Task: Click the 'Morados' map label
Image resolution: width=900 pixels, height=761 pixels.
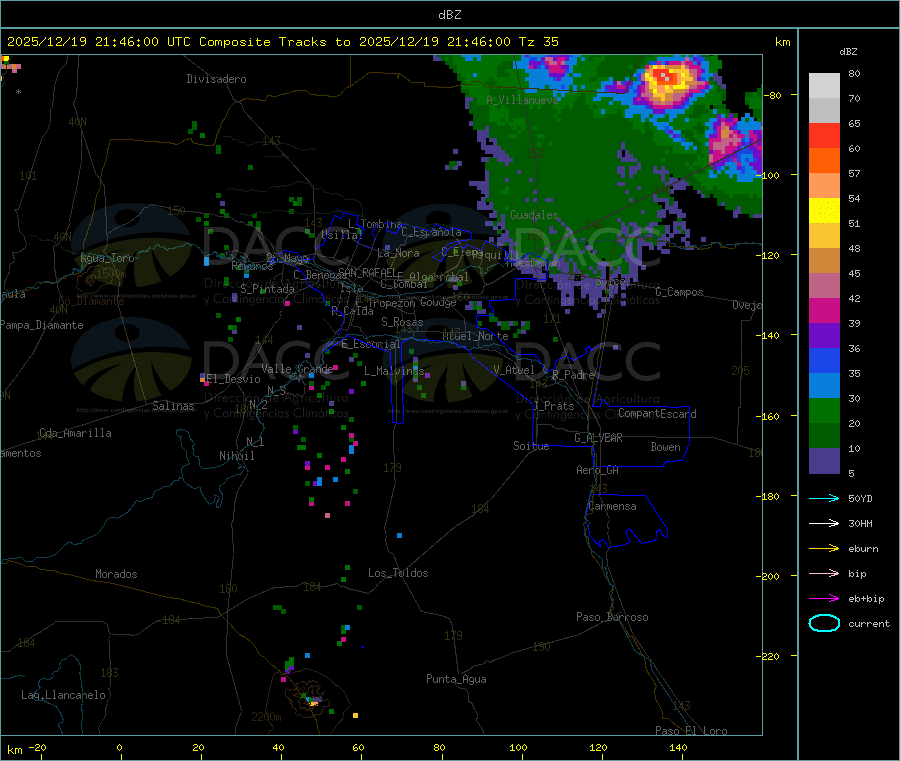Action: coord(116,574)
